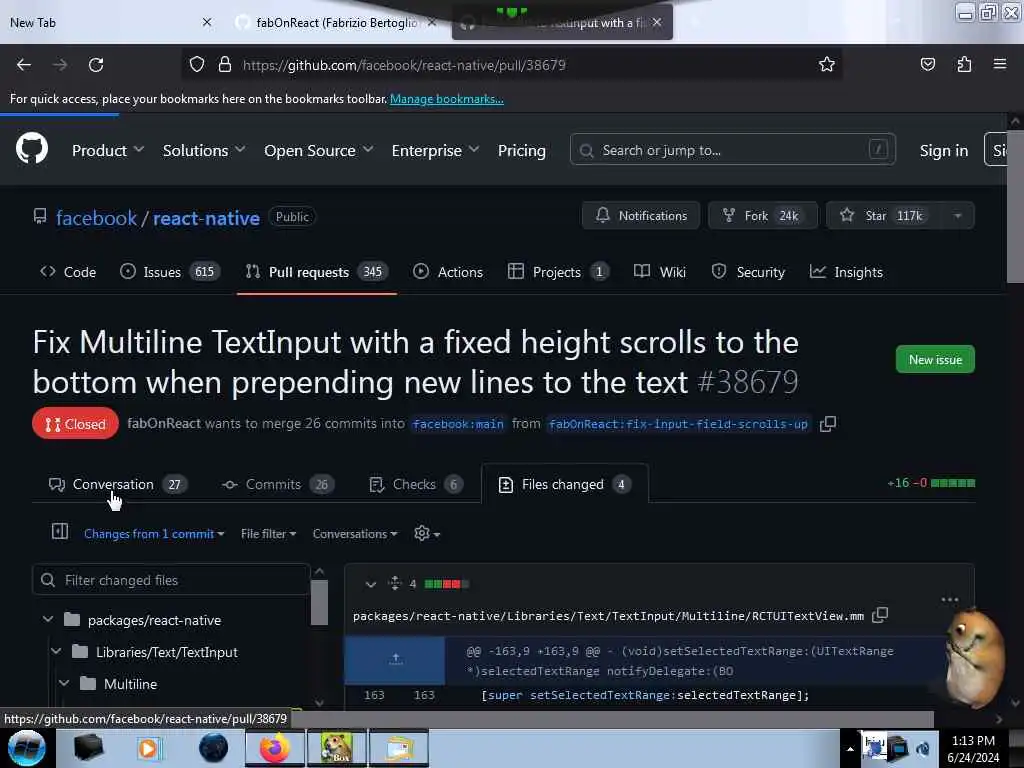
Task: Click the GitHub Octocat logo
Action: coord(31,149)
